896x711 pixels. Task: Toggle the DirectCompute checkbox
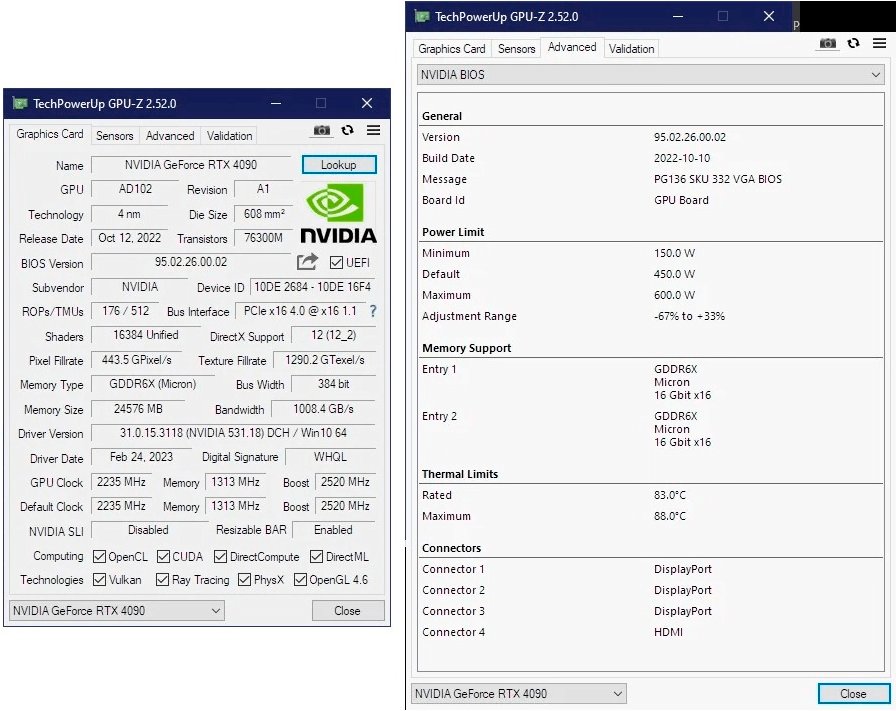click(221, 557)
